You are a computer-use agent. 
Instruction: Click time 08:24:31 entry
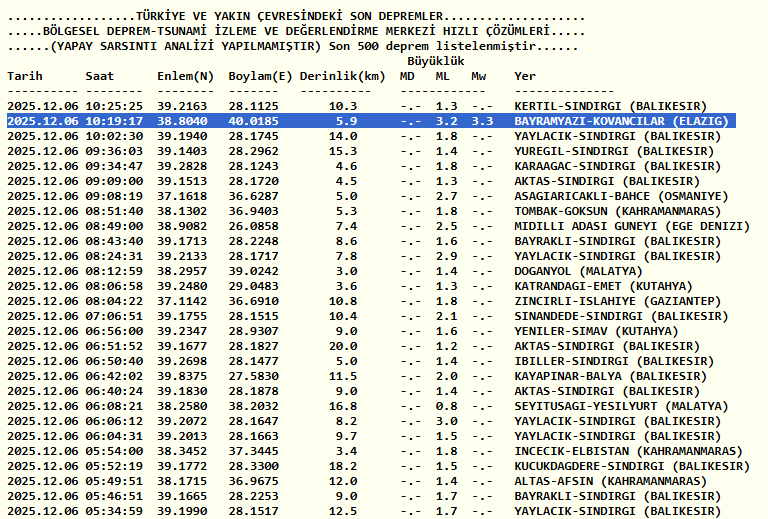114,256
